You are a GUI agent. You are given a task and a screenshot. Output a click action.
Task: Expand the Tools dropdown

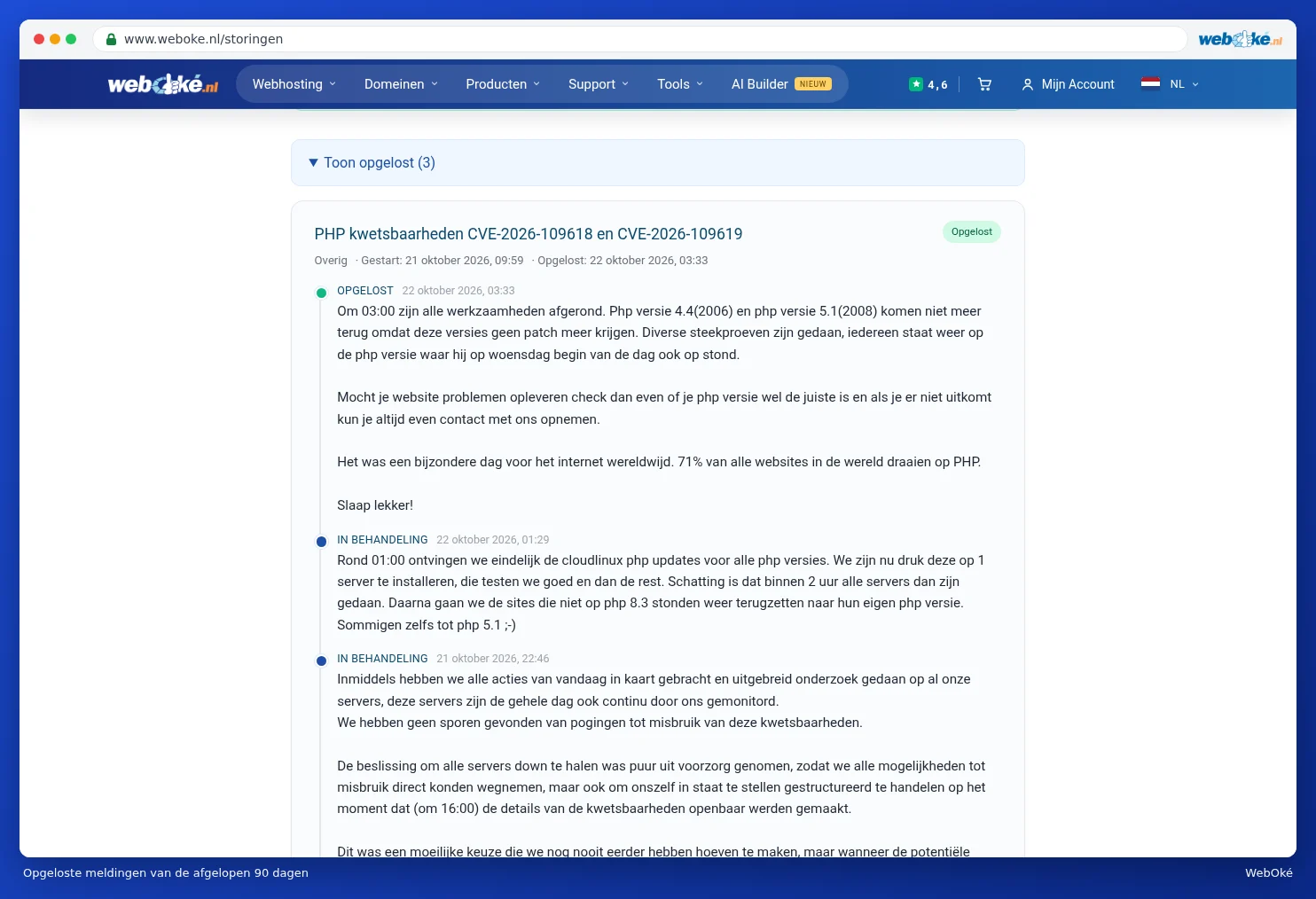point(680,84)
